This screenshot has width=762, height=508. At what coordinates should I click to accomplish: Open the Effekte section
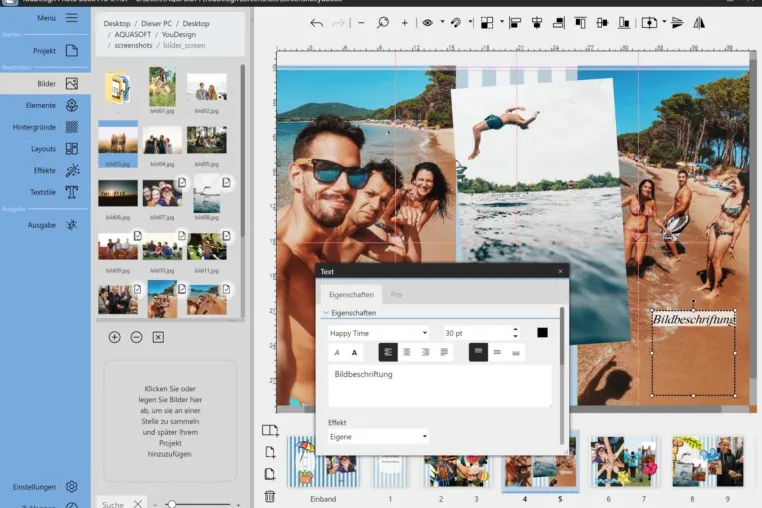pos(45,171)
